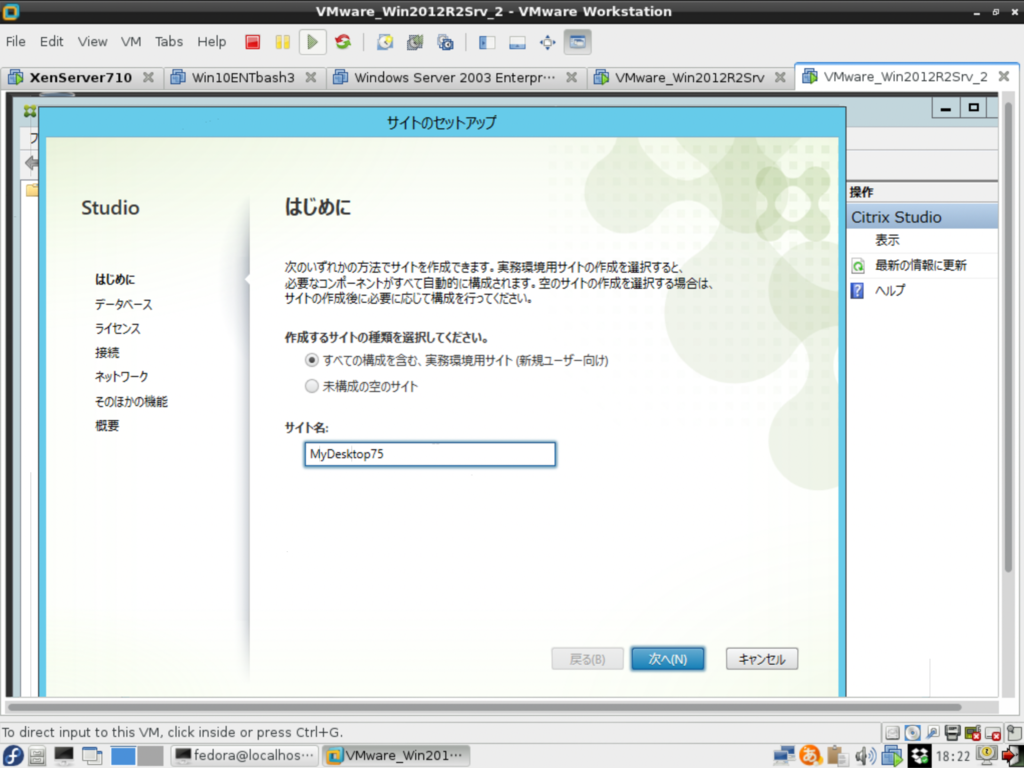Open the Help menu
The height and width of the screenshot is (768, 1024).
[x=212, y=42]
